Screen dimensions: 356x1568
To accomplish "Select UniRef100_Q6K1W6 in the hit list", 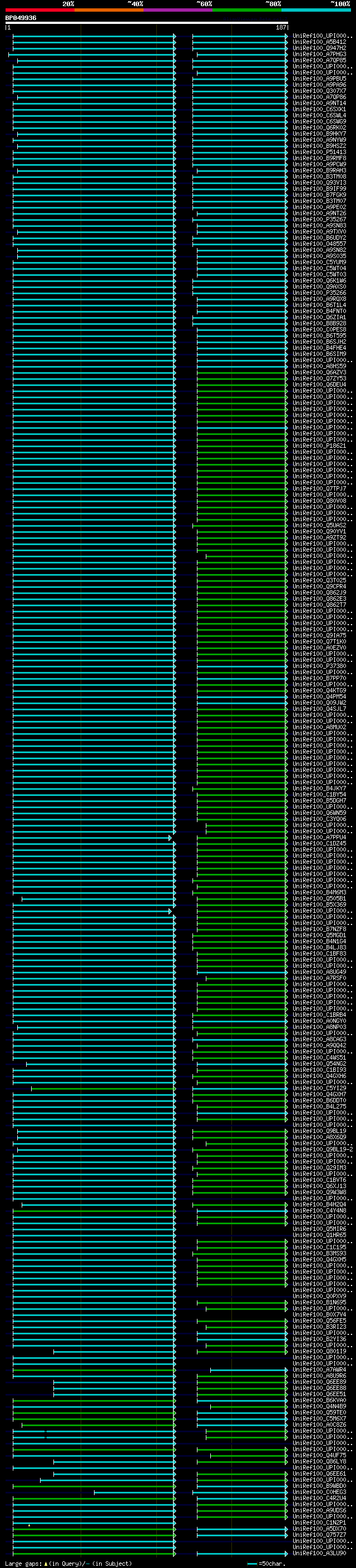I will pos(319,280).
